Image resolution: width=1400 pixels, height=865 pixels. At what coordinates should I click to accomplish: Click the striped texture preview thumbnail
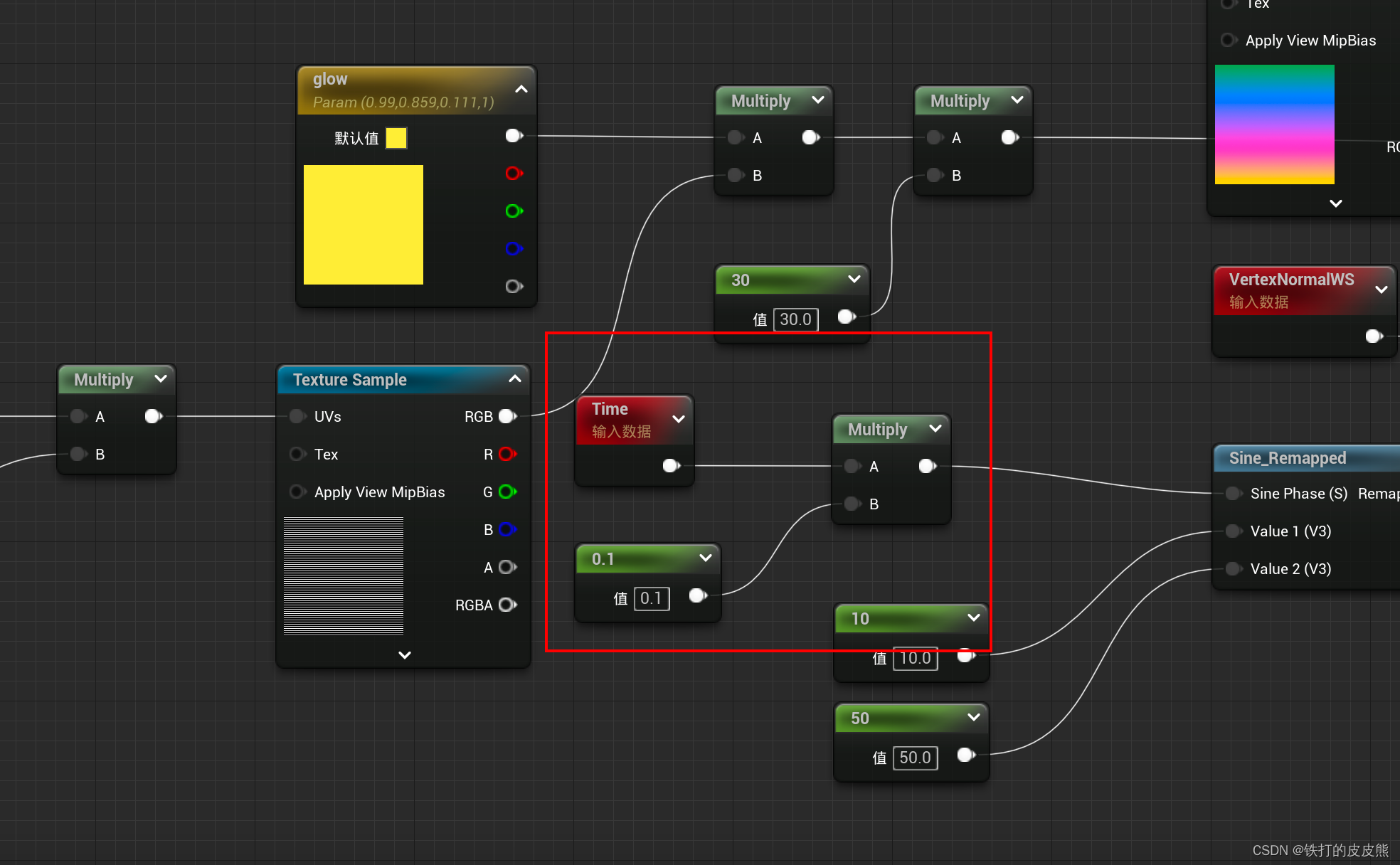pyautogui.click(x=344, y=576)
